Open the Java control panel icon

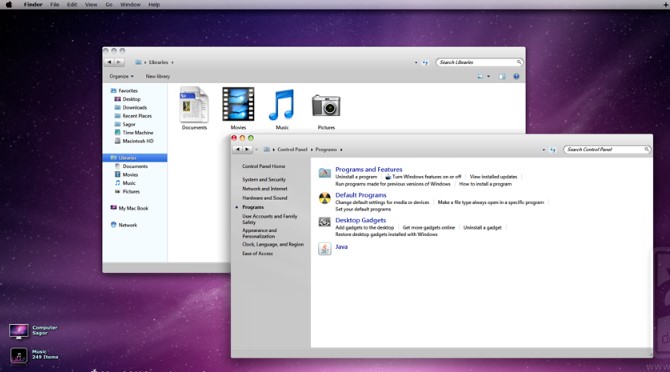click(x=325, y=248)
